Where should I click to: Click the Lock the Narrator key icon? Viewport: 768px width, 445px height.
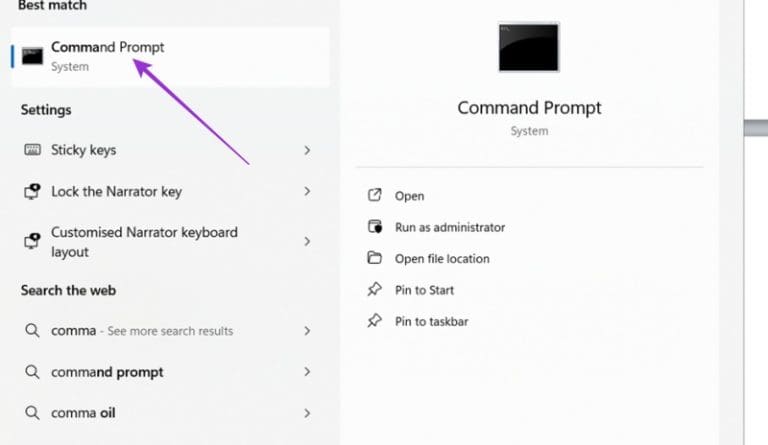[x=32, y=191]
